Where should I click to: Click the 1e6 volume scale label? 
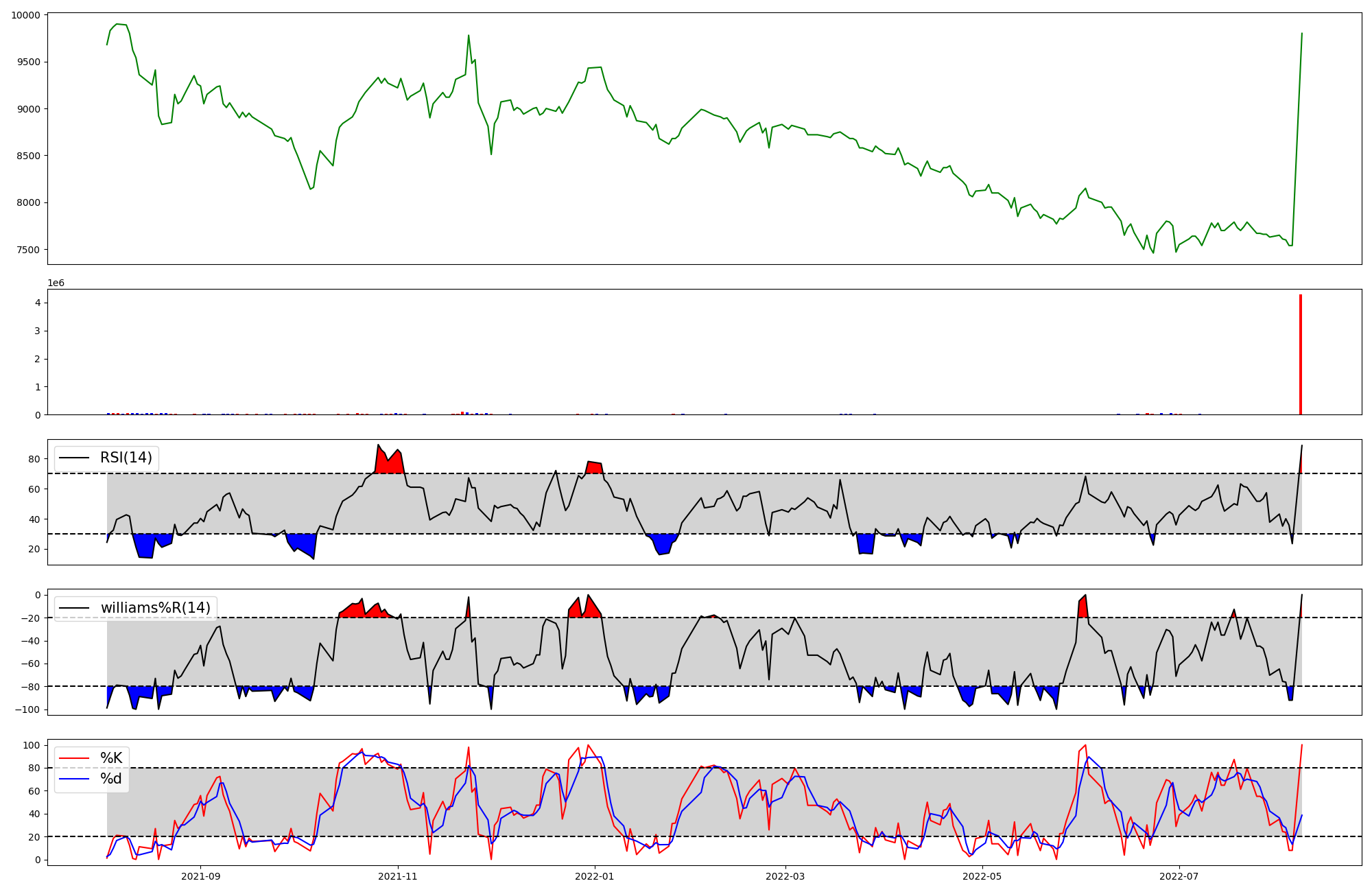(56, 283)
